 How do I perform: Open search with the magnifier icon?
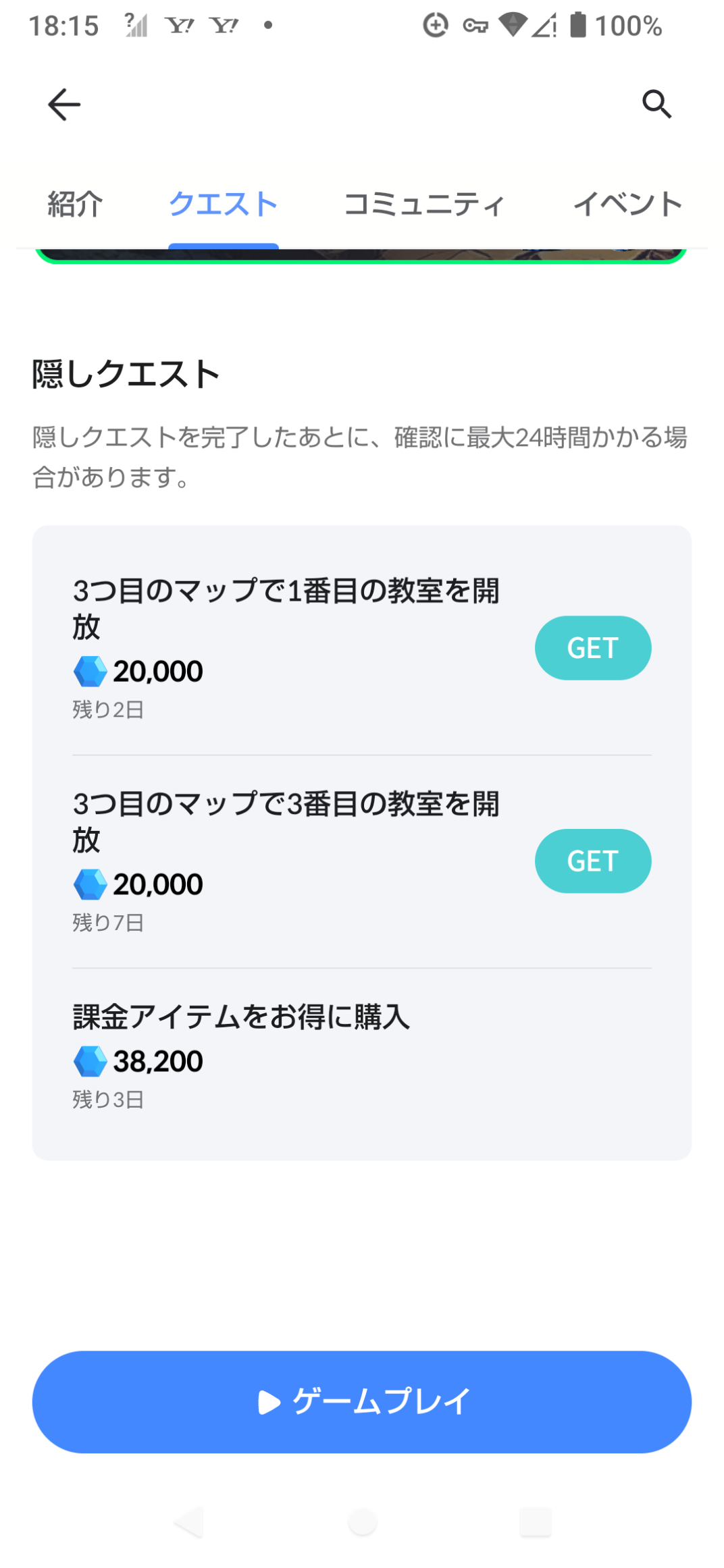pos(656,104)
